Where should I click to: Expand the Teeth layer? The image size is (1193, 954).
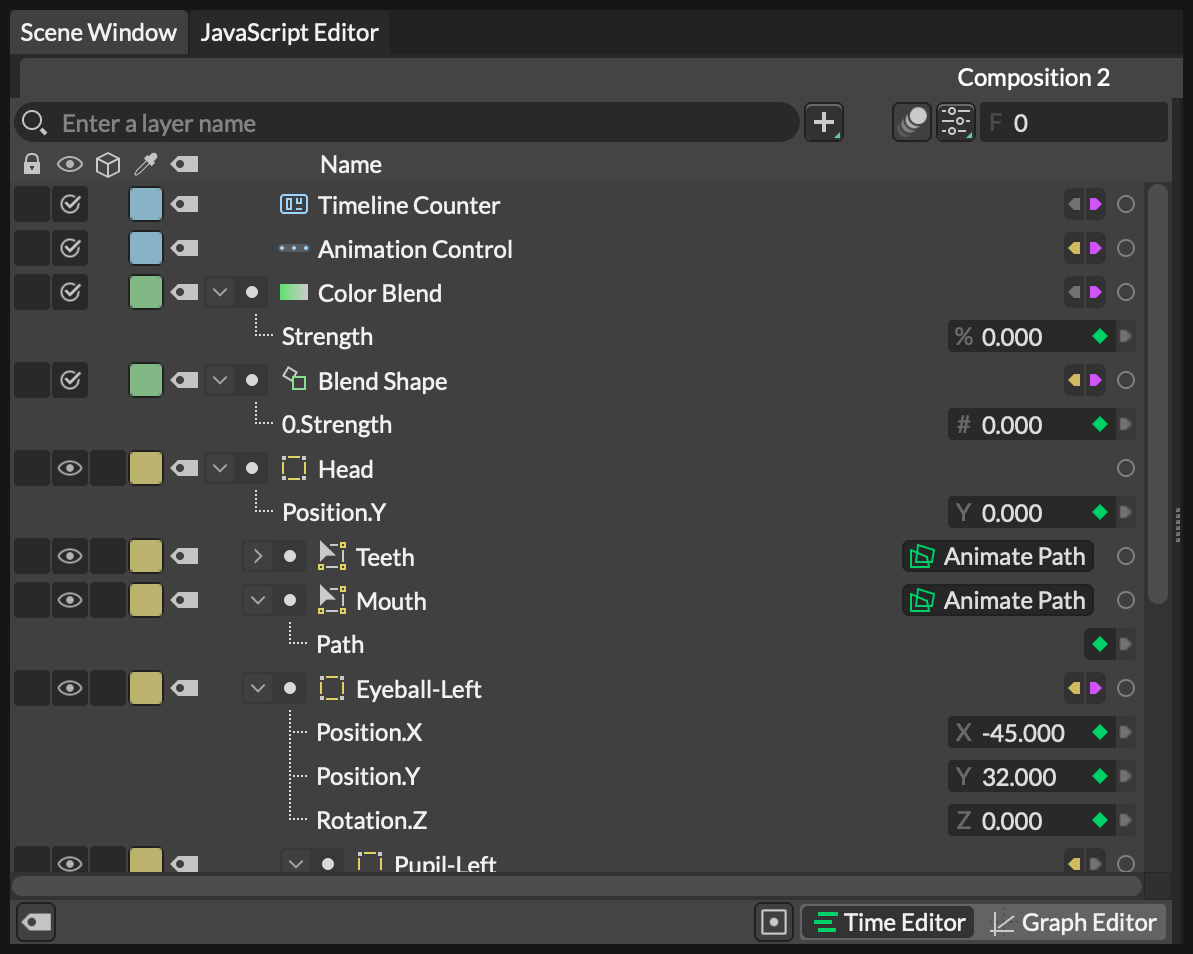click(x=258, y=557)
